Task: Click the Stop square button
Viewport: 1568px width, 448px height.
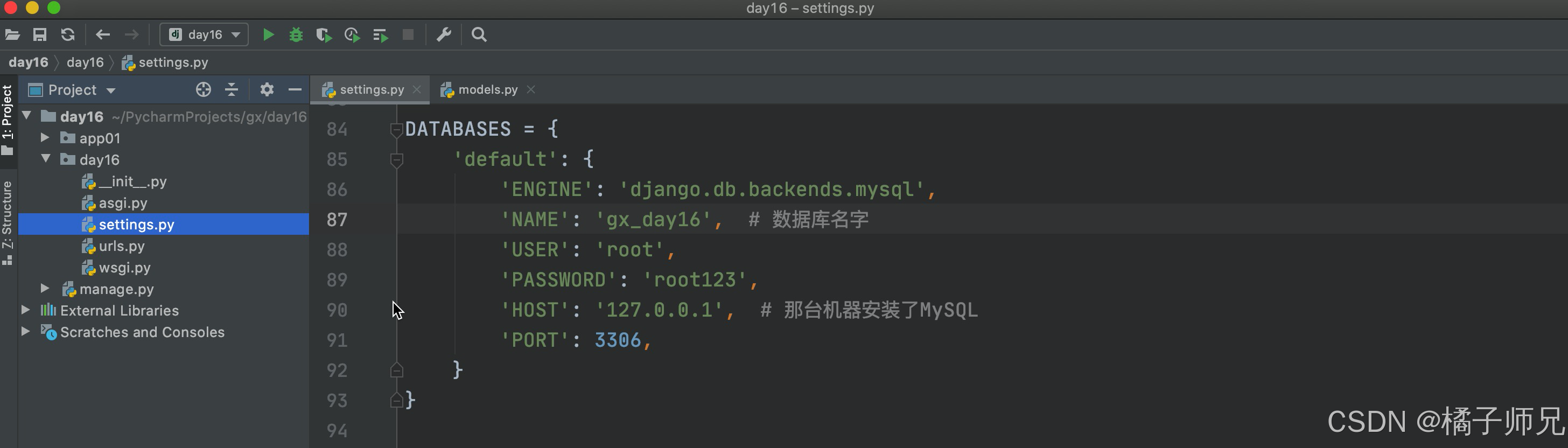Action: coord(409,34)
